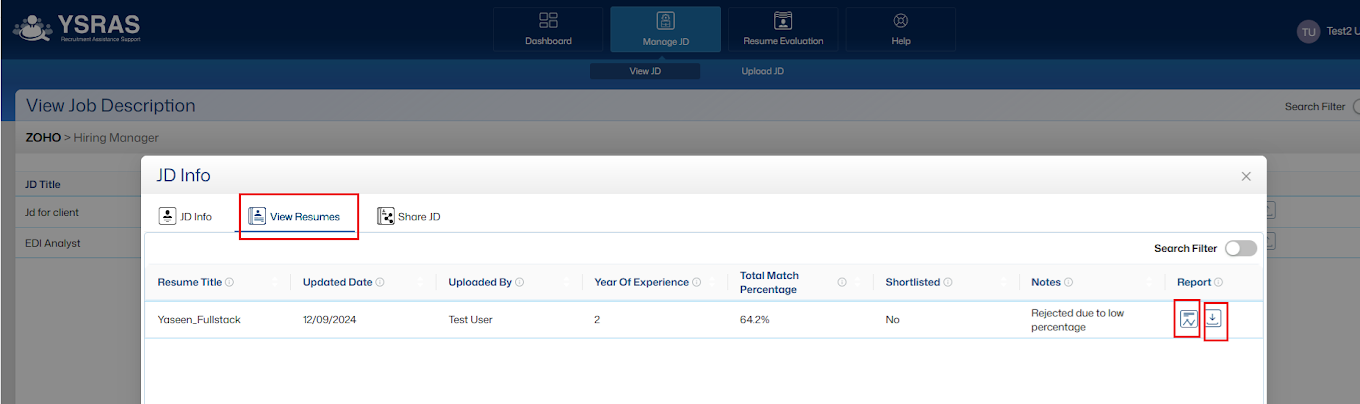Click the JD Info tab's icon
Image resolution: width=1360 pixels, height=404 pixels.
167,216
